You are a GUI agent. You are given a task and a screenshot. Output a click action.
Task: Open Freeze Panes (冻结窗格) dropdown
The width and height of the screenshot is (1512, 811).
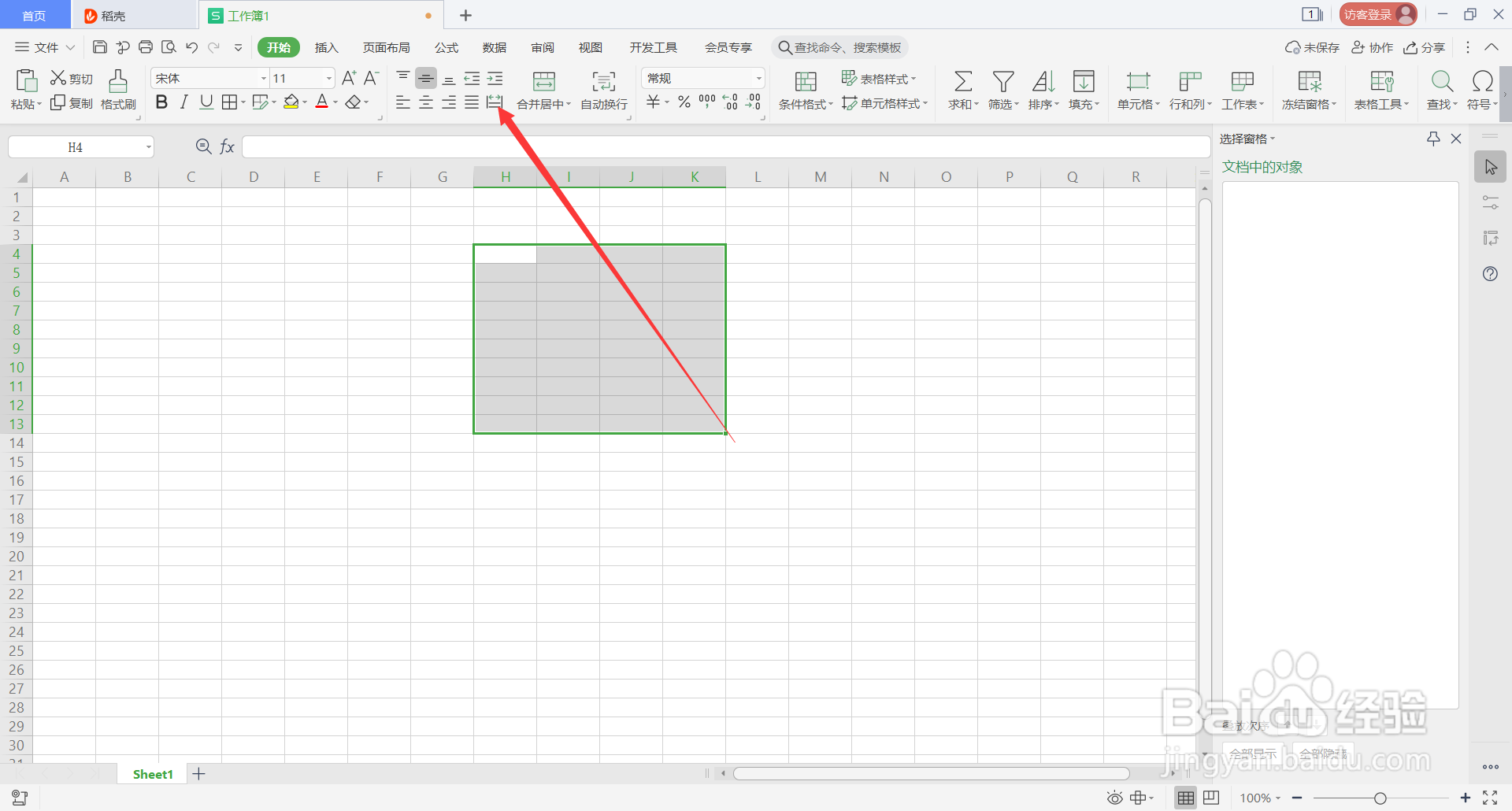click(1310, 90)
